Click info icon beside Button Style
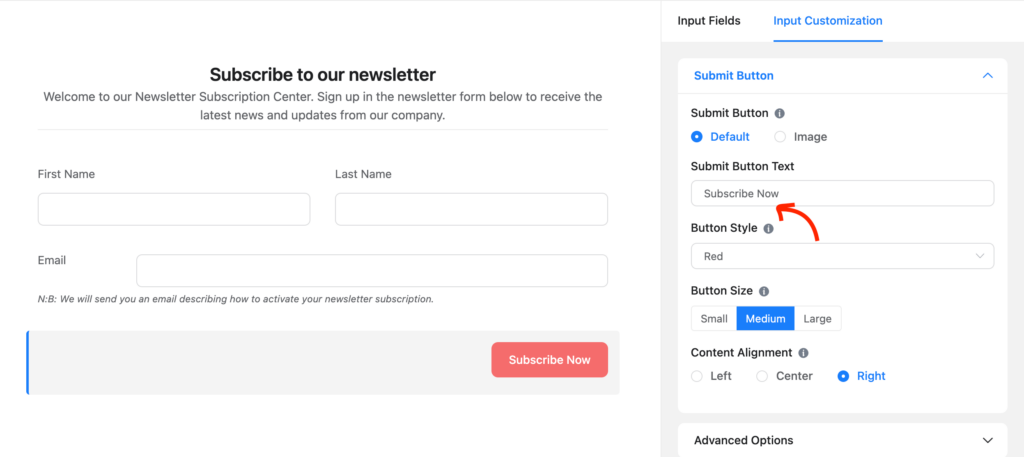1024x457 pixels. (769, 229)
